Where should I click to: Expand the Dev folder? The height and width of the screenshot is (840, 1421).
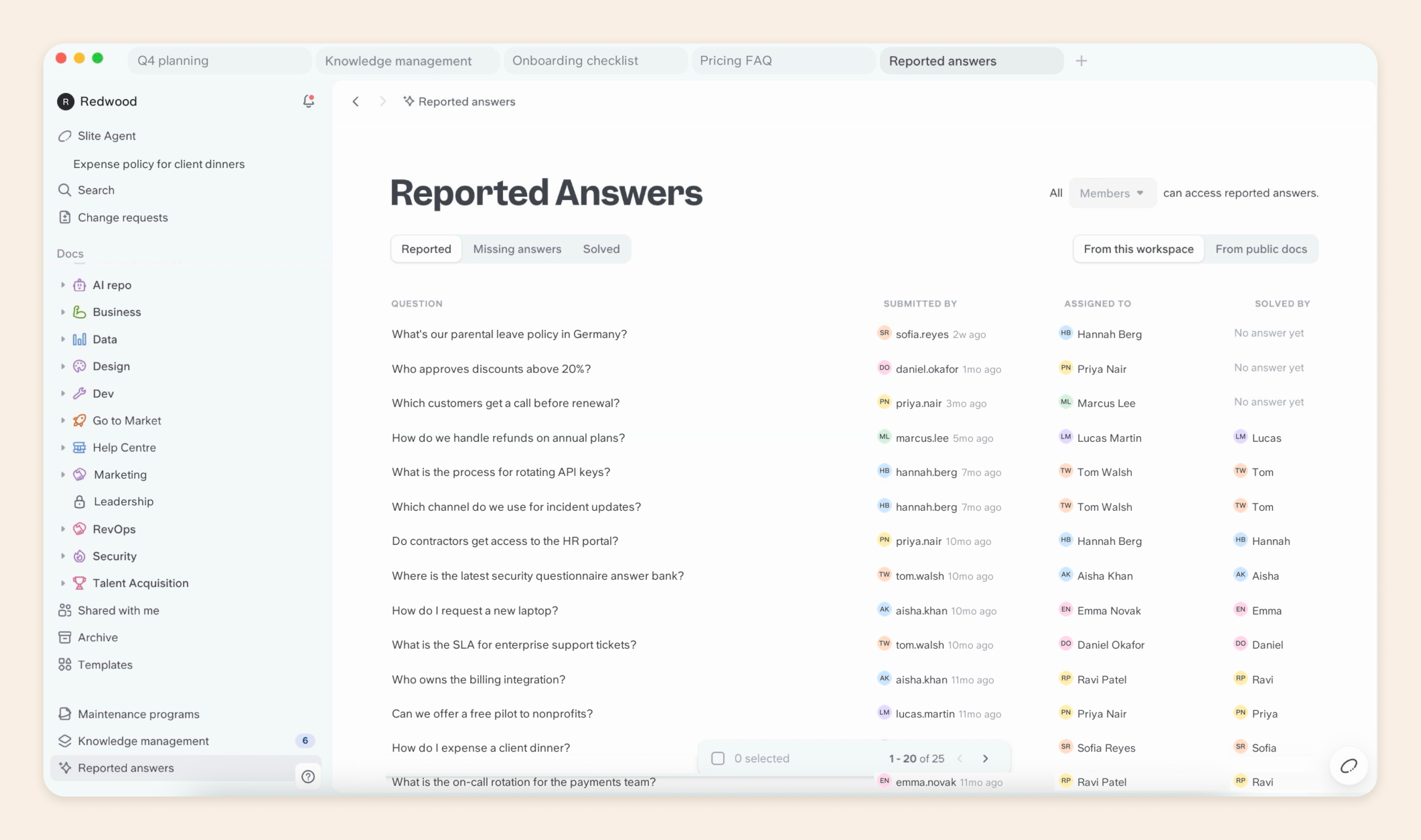click(63, 393)
